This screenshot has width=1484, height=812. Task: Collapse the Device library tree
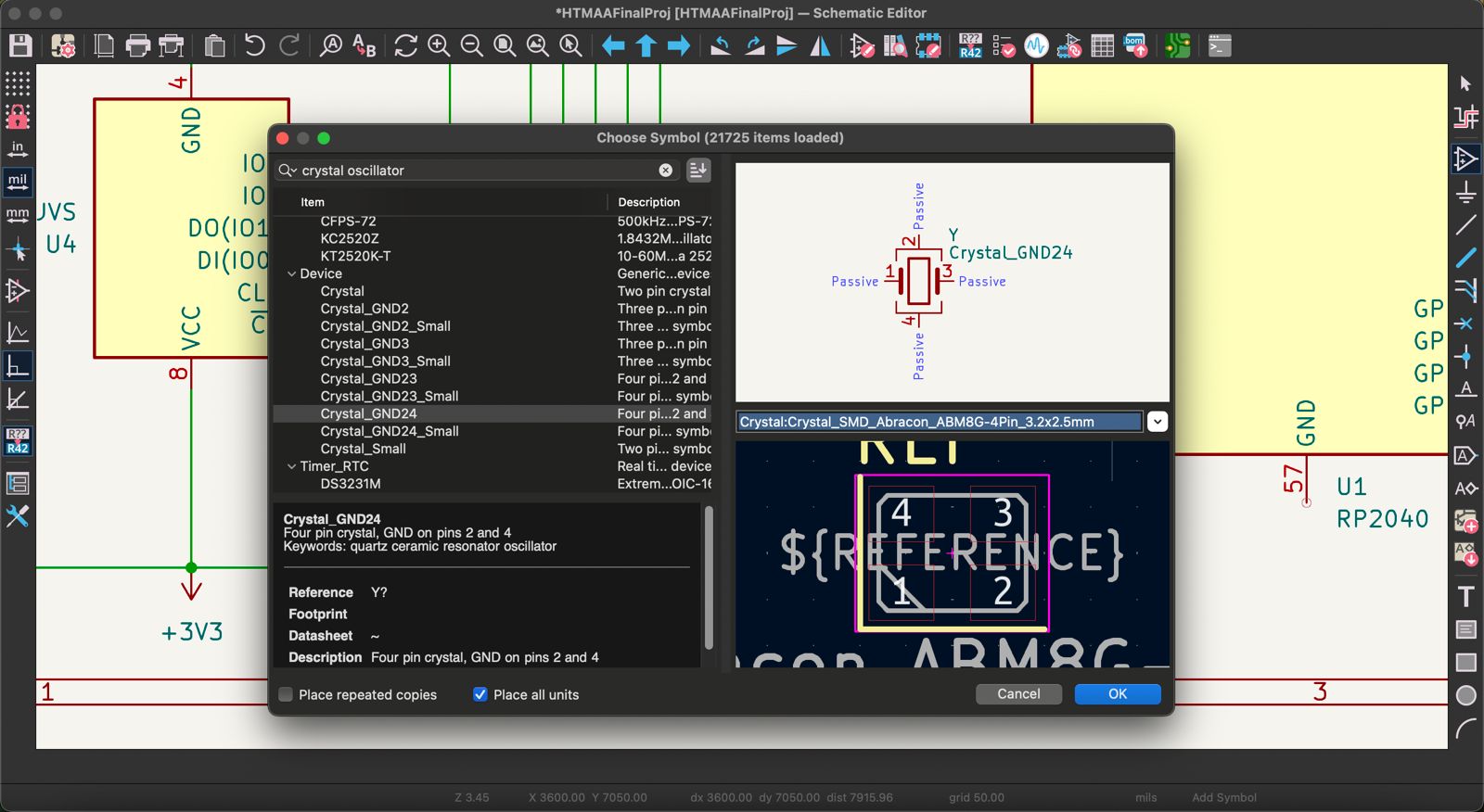(x=291, y=274)
